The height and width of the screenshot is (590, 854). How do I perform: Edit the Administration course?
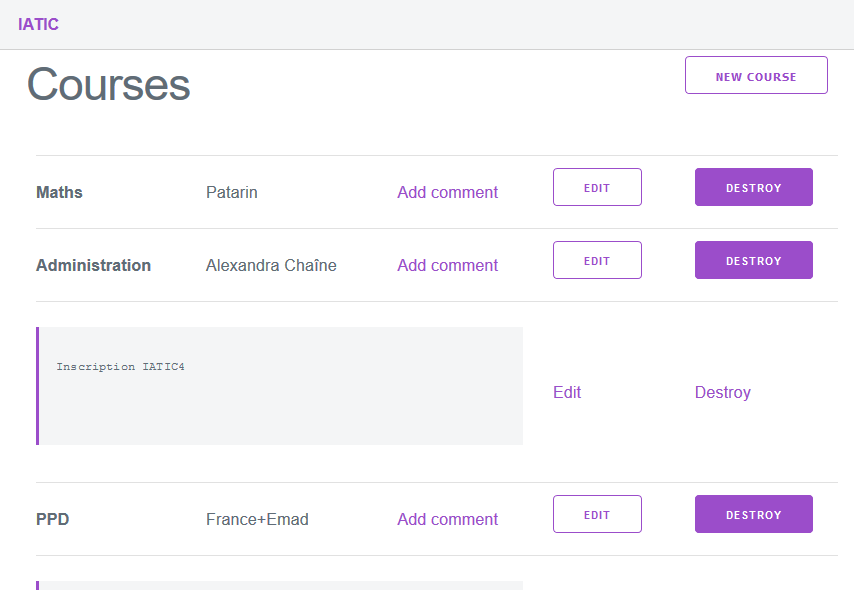(x=597, y=260)
